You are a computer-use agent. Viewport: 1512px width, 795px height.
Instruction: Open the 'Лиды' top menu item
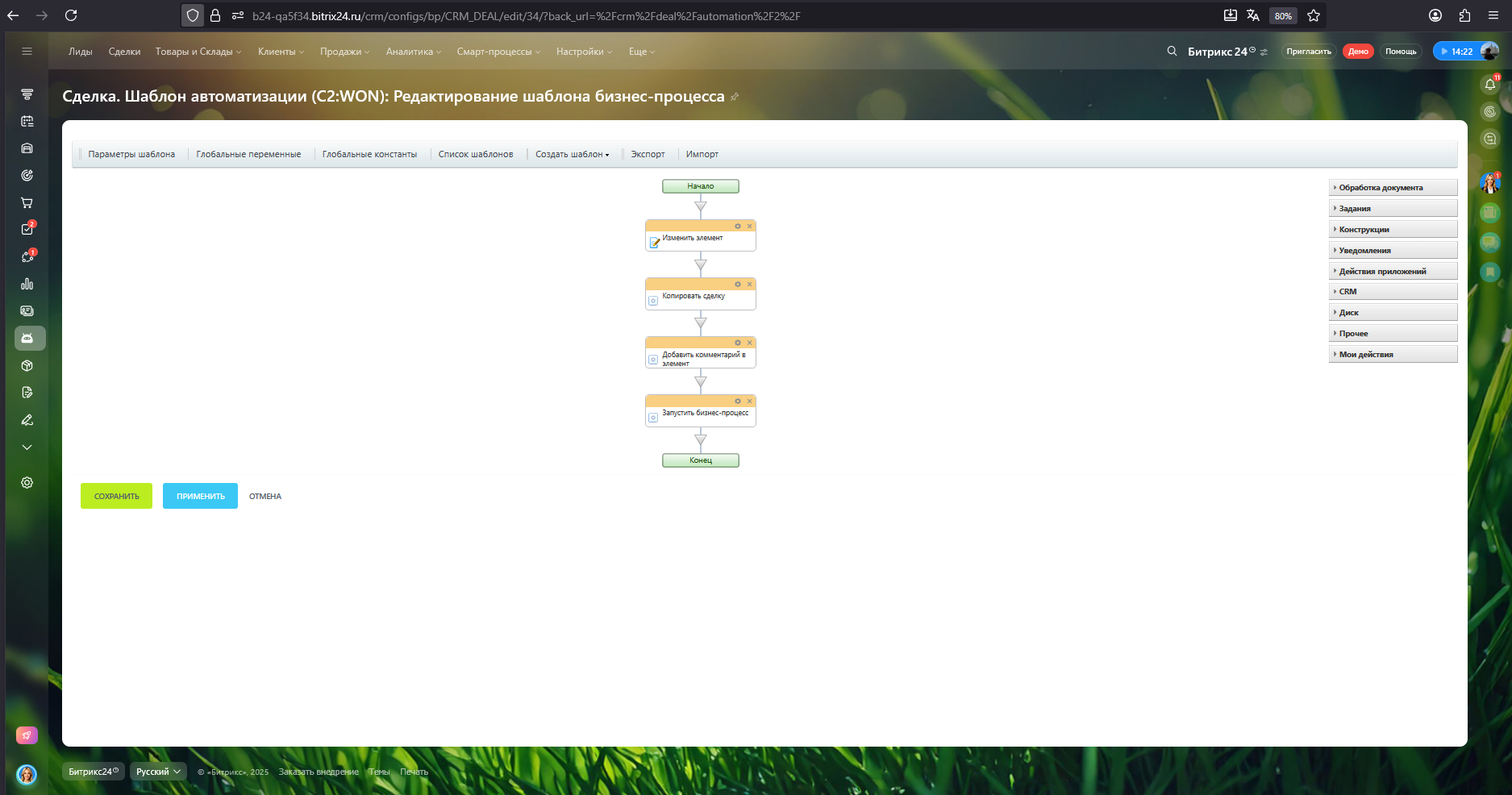[81, 52]
